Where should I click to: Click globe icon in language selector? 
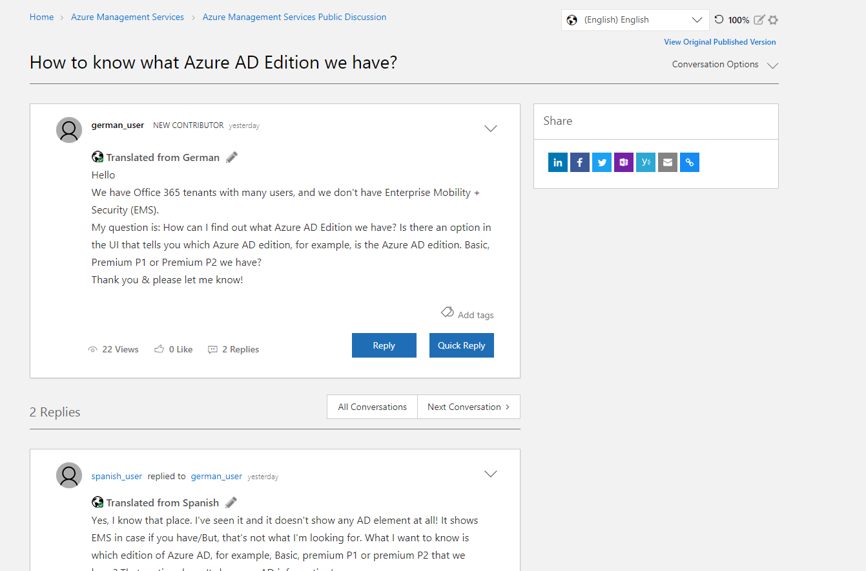(x=572, y=20)
